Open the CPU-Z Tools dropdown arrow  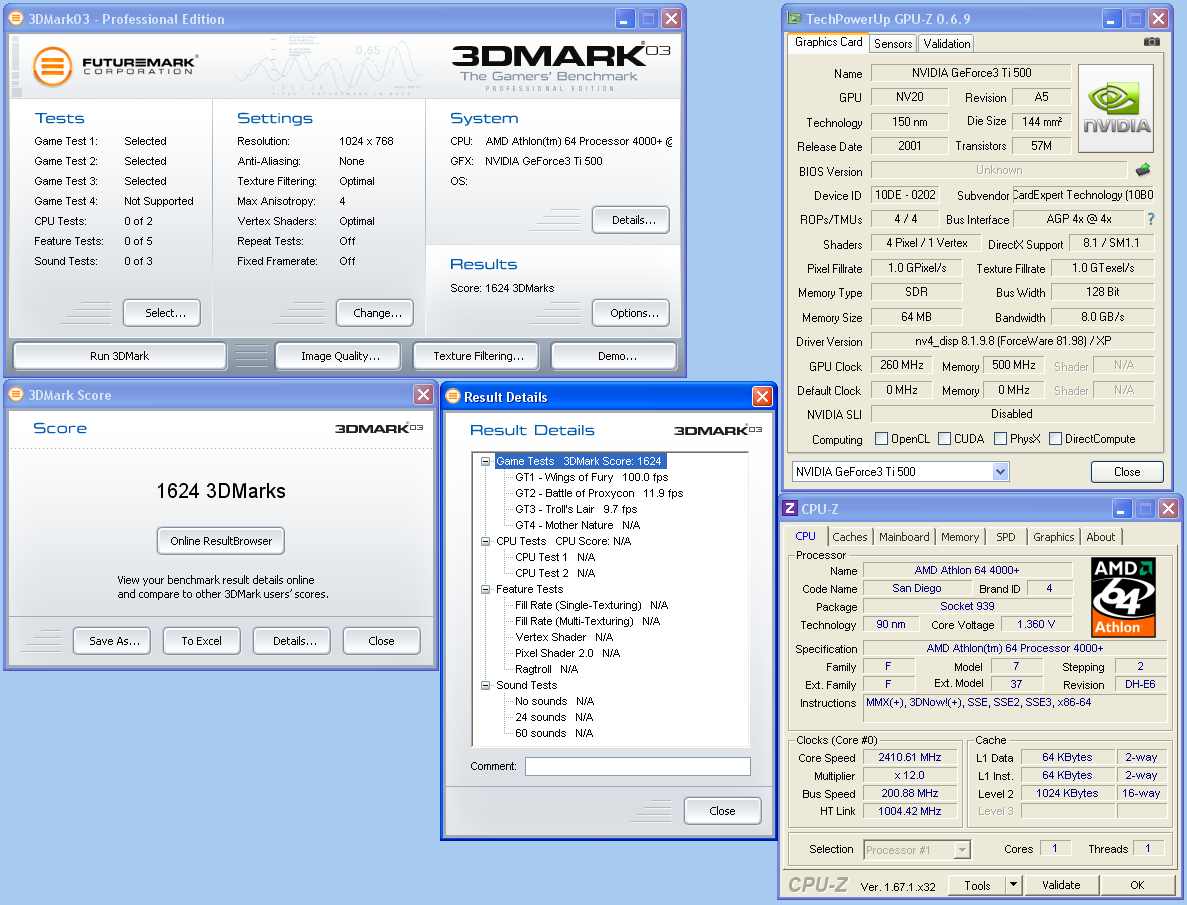click(x=1014, y=885)
